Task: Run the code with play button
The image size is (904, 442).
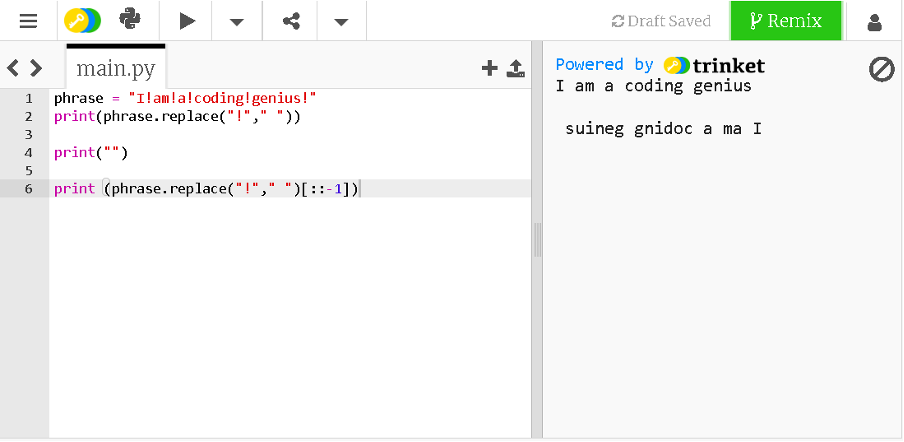Action: (187, 21)
